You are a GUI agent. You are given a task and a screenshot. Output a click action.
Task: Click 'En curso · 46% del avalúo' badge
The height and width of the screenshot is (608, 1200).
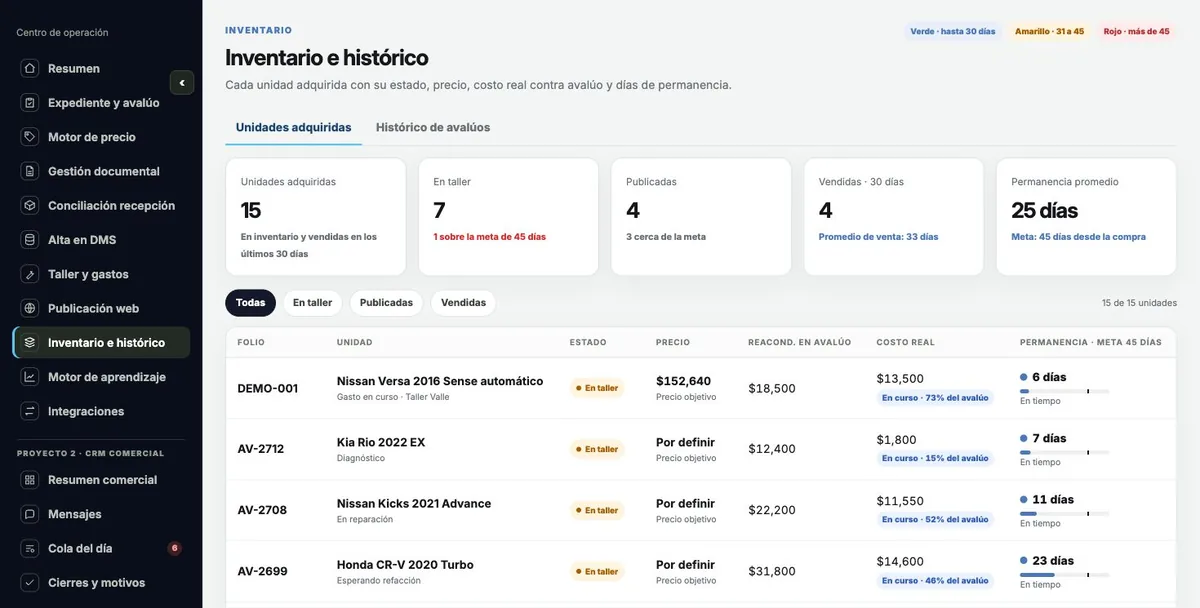coord(935,580)
